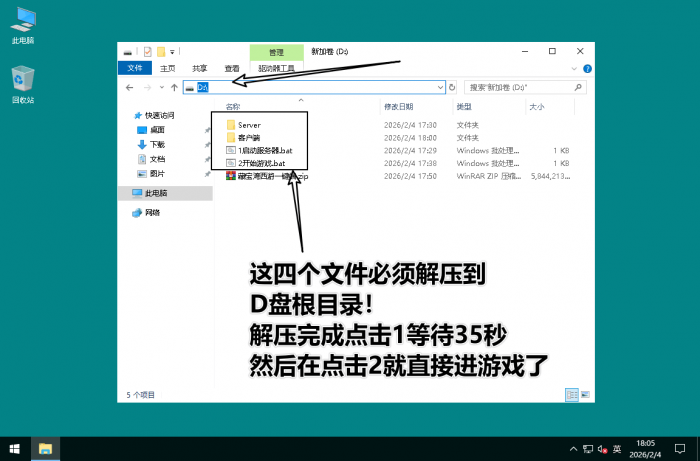
Task: Open the 文件 menu tab
Action: [x=135, y=68]
